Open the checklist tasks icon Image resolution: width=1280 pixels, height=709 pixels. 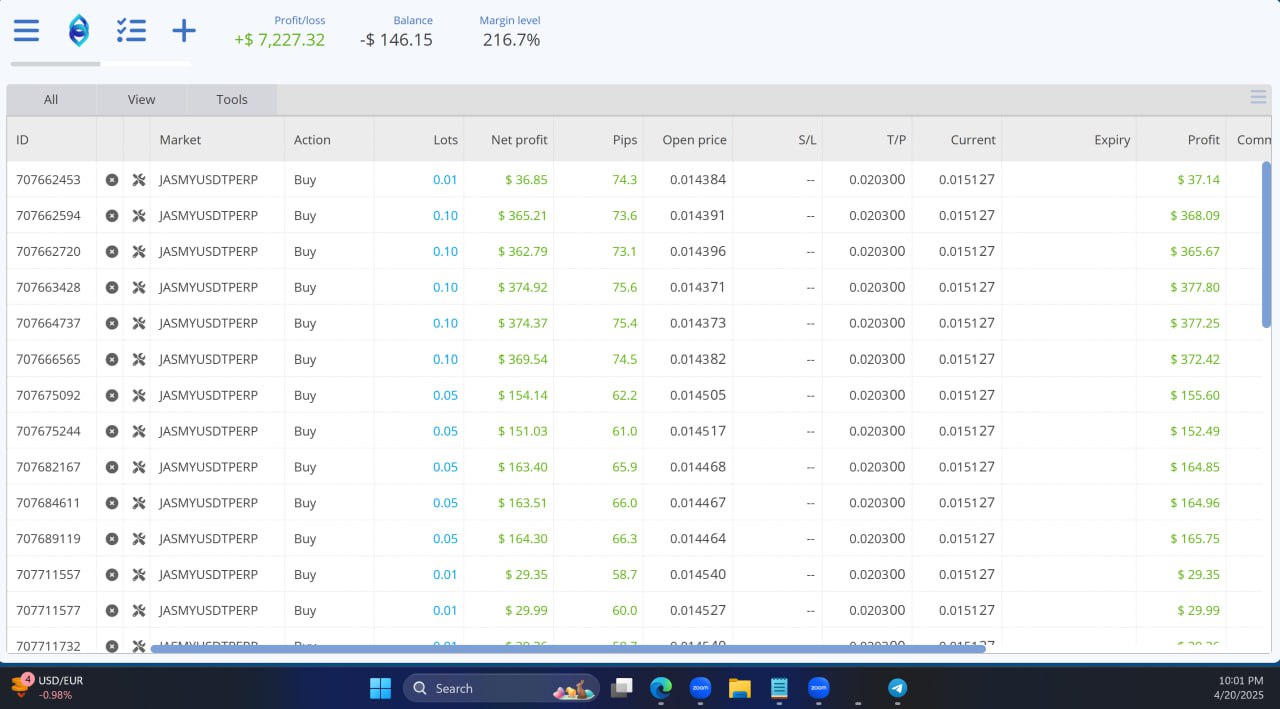(131, 31)
